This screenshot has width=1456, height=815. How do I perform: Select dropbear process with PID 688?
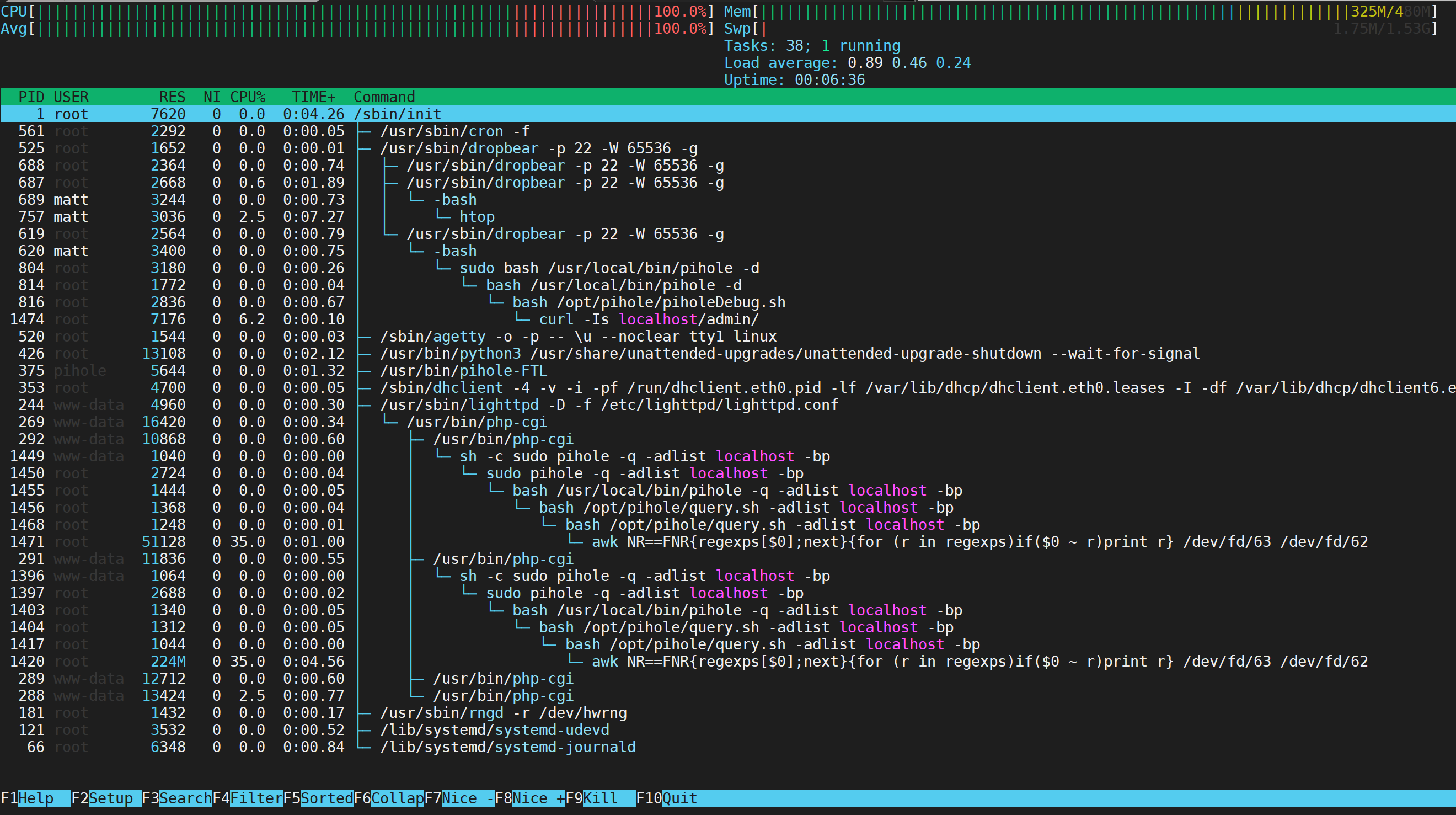(728, 165)
